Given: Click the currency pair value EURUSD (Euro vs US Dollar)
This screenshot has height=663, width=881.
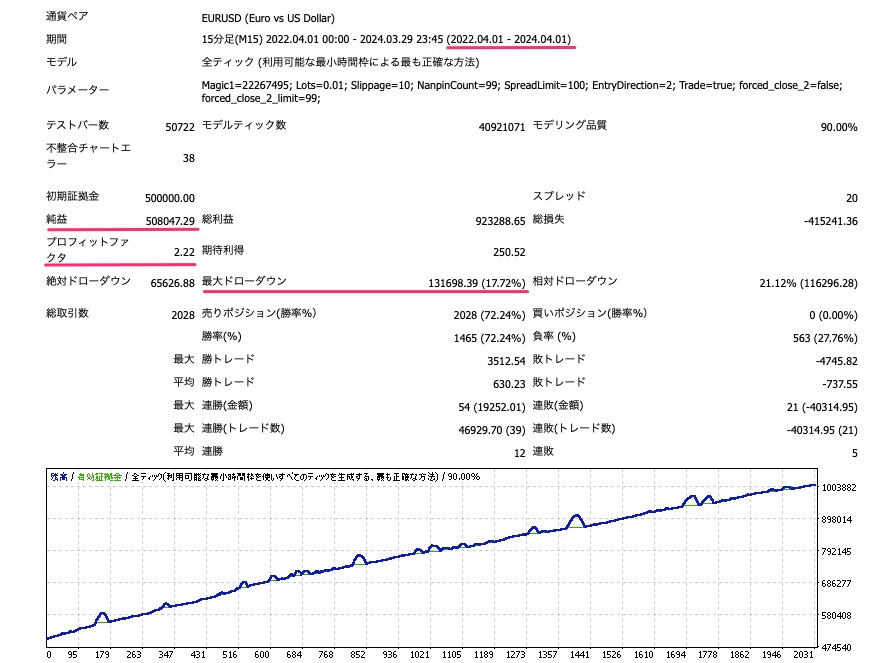Looking at the screenshot, I should 268,18.
